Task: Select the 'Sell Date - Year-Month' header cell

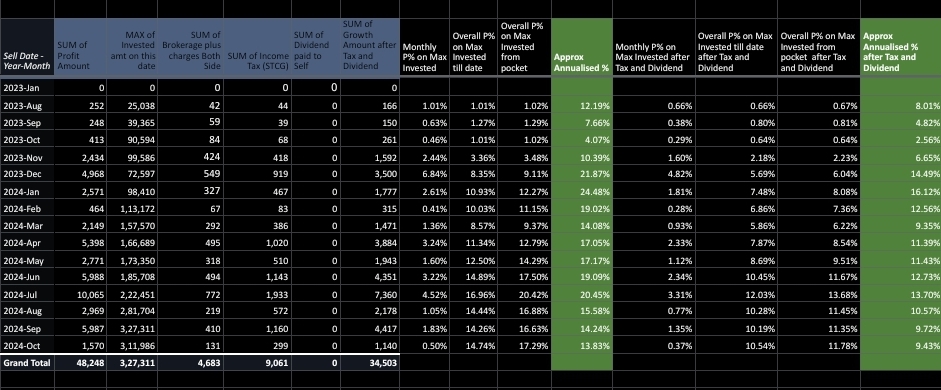Action: coord(27,47)
